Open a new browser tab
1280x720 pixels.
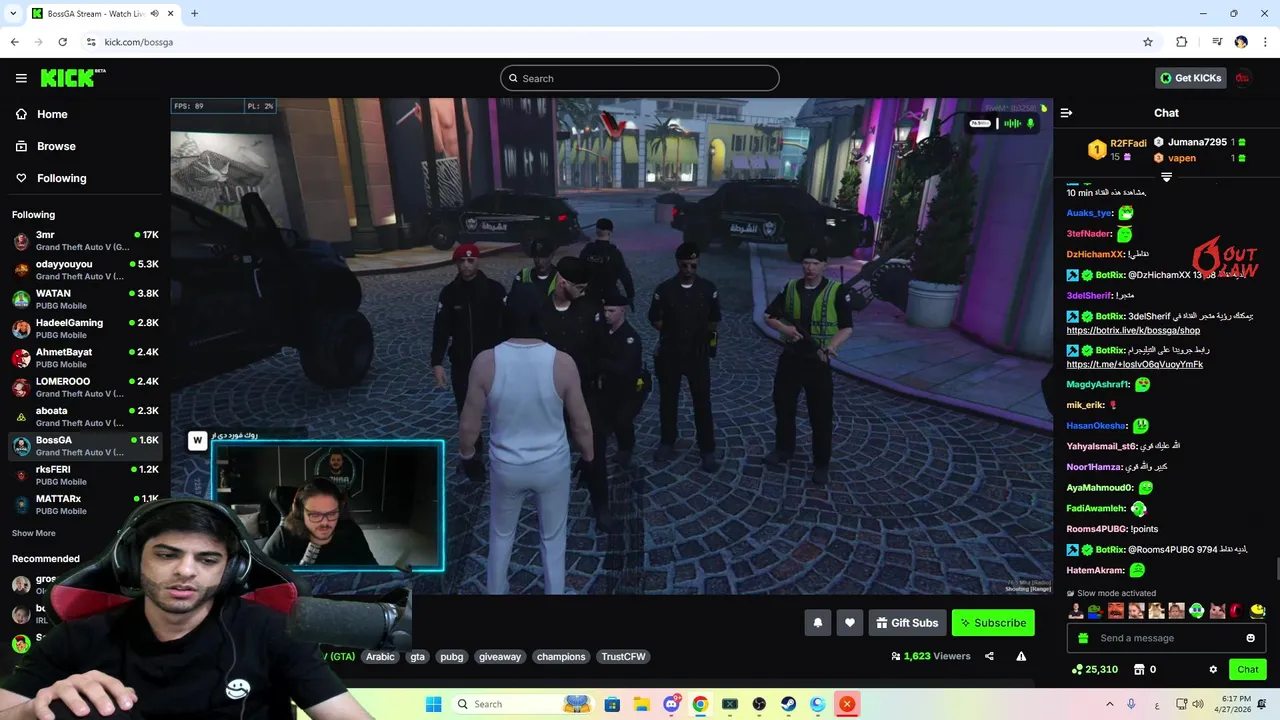[x=194, y=13]
